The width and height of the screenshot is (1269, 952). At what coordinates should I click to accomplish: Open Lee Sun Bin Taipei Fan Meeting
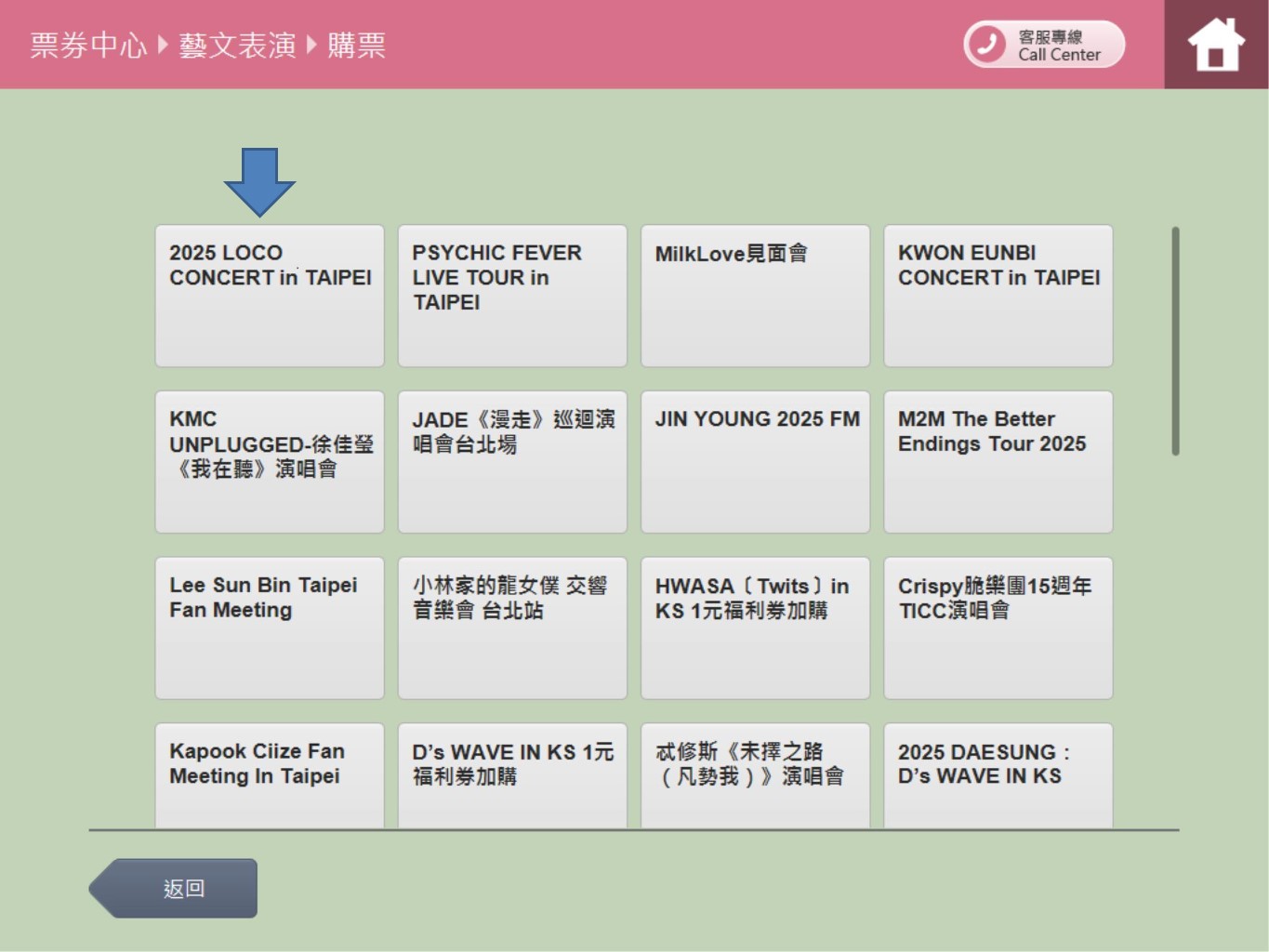[270, 628]
